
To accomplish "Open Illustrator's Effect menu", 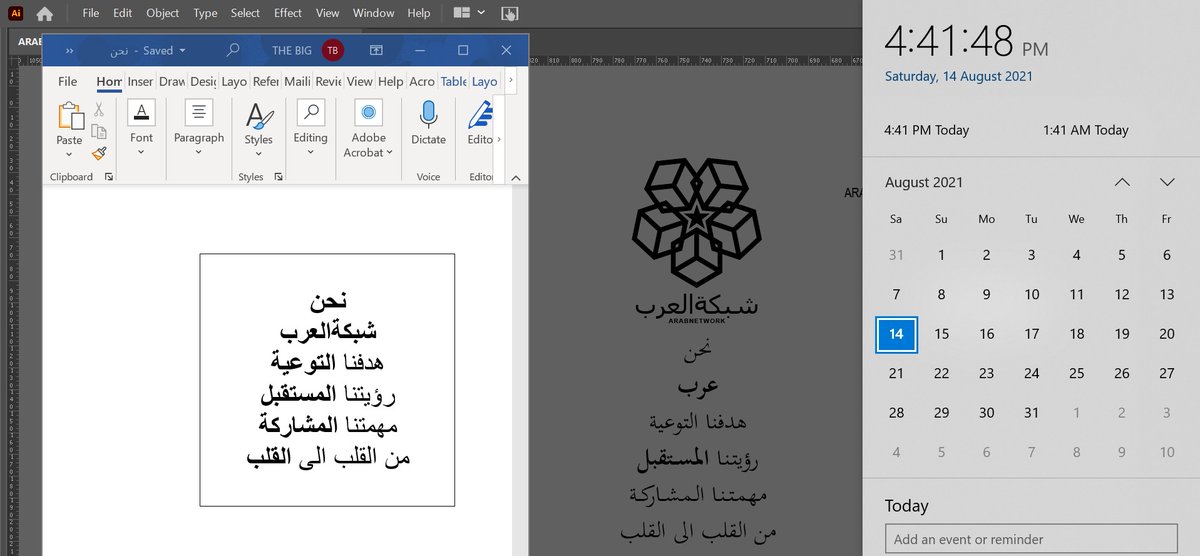I will pos(288,13).
